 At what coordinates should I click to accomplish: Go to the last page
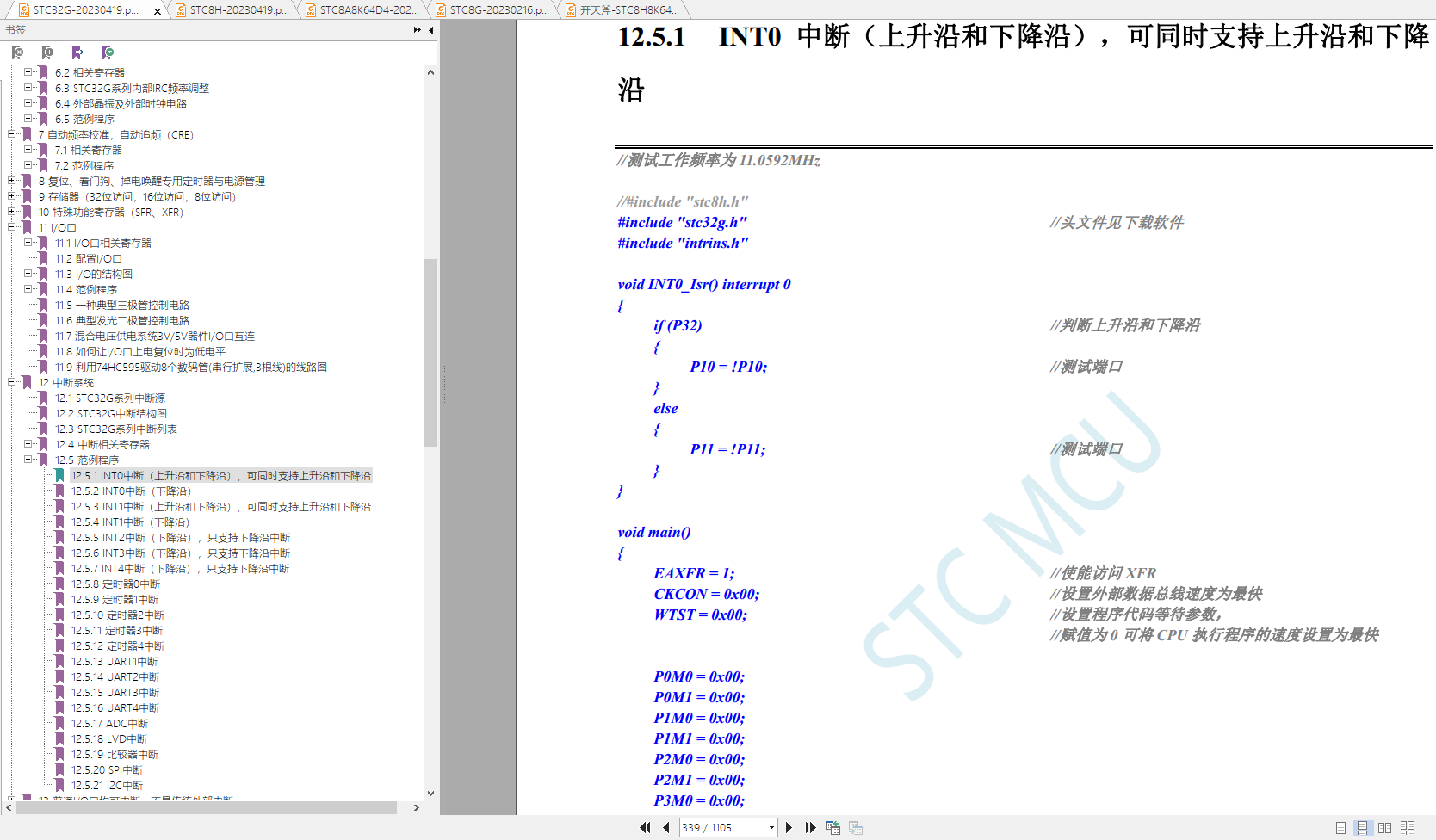[810, 827]
